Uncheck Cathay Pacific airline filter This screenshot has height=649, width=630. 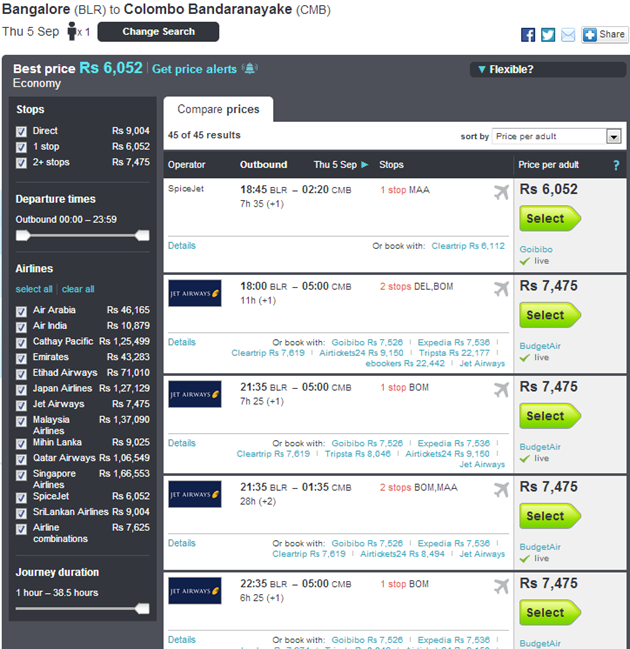[x=21, y=343]
